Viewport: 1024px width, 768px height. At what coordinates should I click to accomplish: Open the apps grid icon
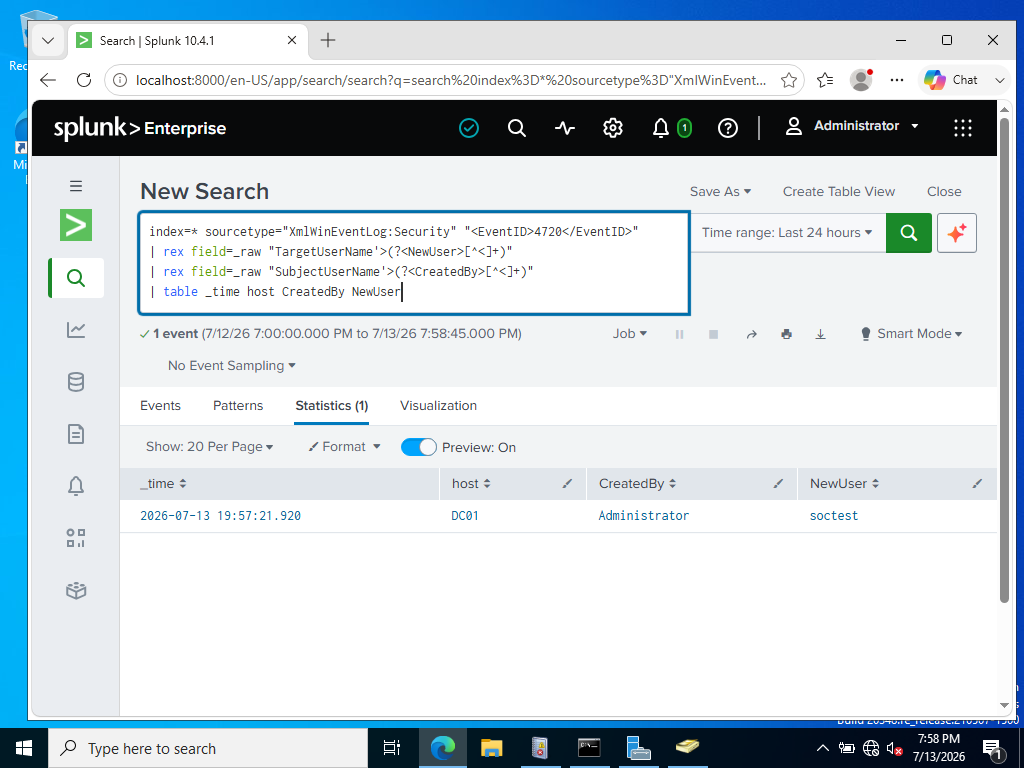pos(963,128)
